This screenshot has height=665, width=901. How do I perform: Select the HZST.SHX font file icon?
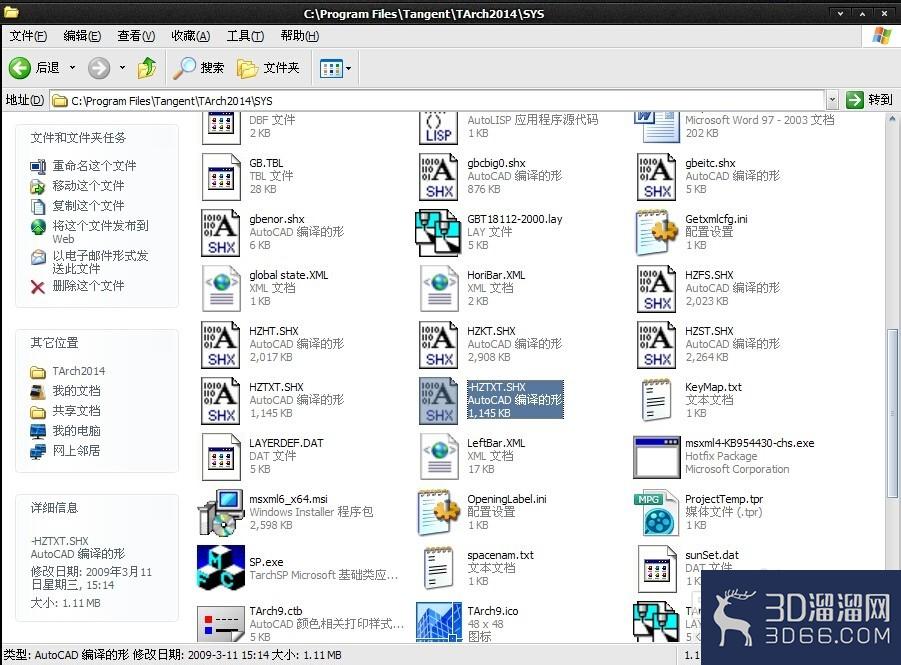click(x=657, y=344)
